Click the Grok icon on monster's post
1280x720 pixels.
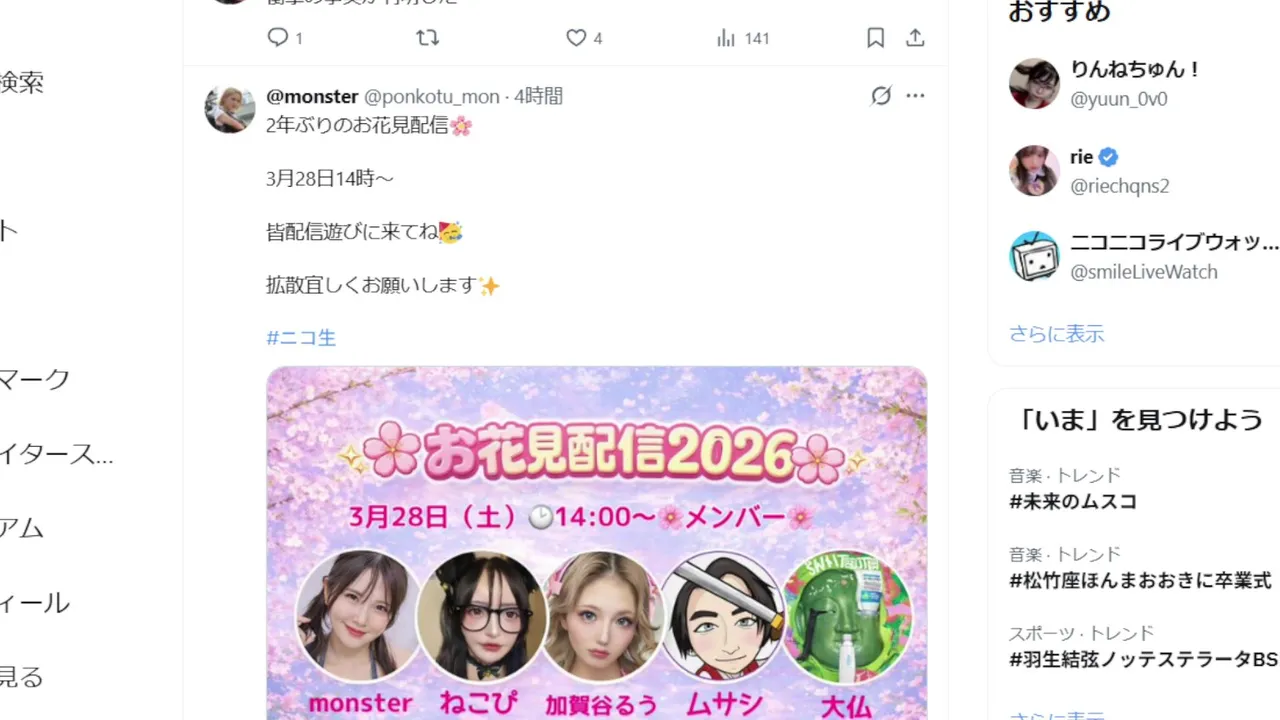(881, 96)
